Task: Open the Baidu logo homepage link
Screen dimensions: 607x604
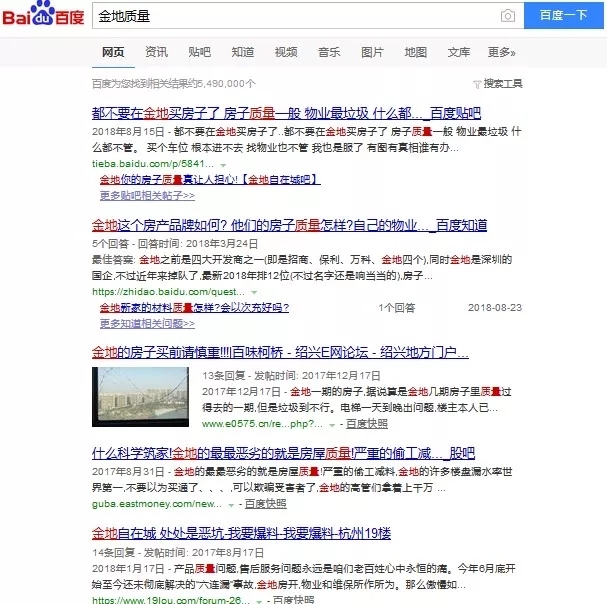Action: 43,14
